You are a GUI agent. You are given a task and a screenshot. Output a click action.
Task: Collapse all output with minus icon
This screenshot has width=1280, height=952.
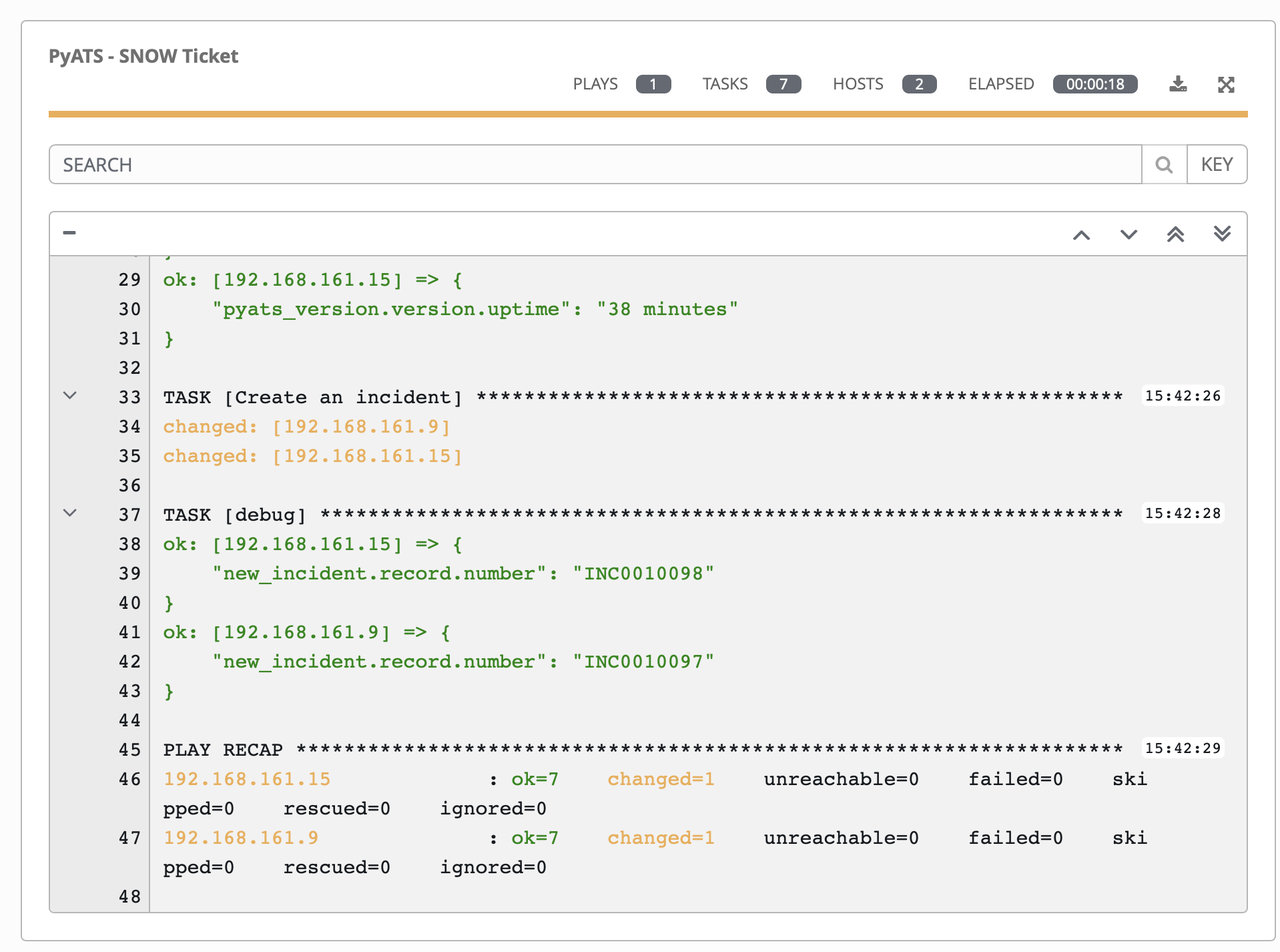tap(69, 233)
